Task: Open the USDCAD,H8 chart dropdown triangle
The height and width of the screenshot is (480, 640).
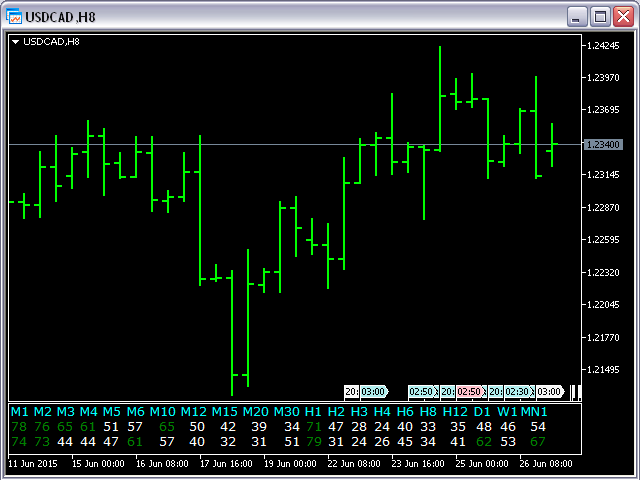Action: pyautogui.click(x=16, y=42)
